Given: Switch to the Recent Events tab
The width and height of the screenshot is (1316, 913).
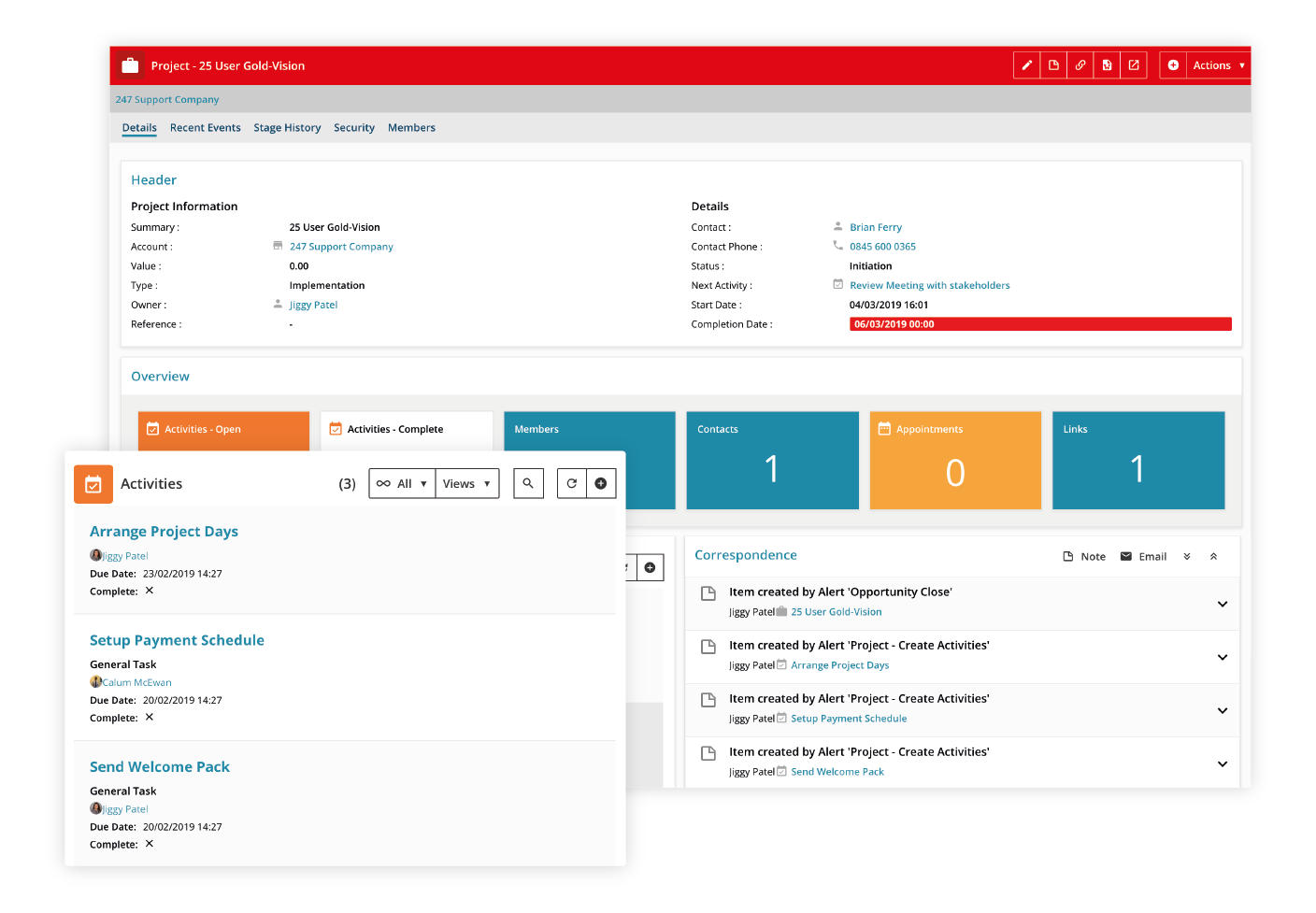Looking at the screenshot, I should click(x=206, y=128).
